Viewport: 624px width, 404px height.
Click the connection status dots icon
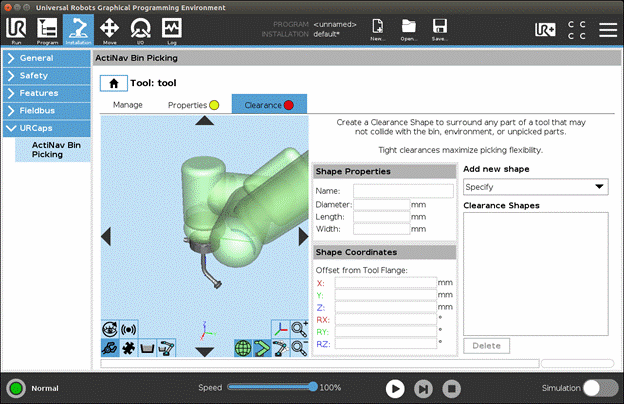pyautogui.click(x=577, y=30)
